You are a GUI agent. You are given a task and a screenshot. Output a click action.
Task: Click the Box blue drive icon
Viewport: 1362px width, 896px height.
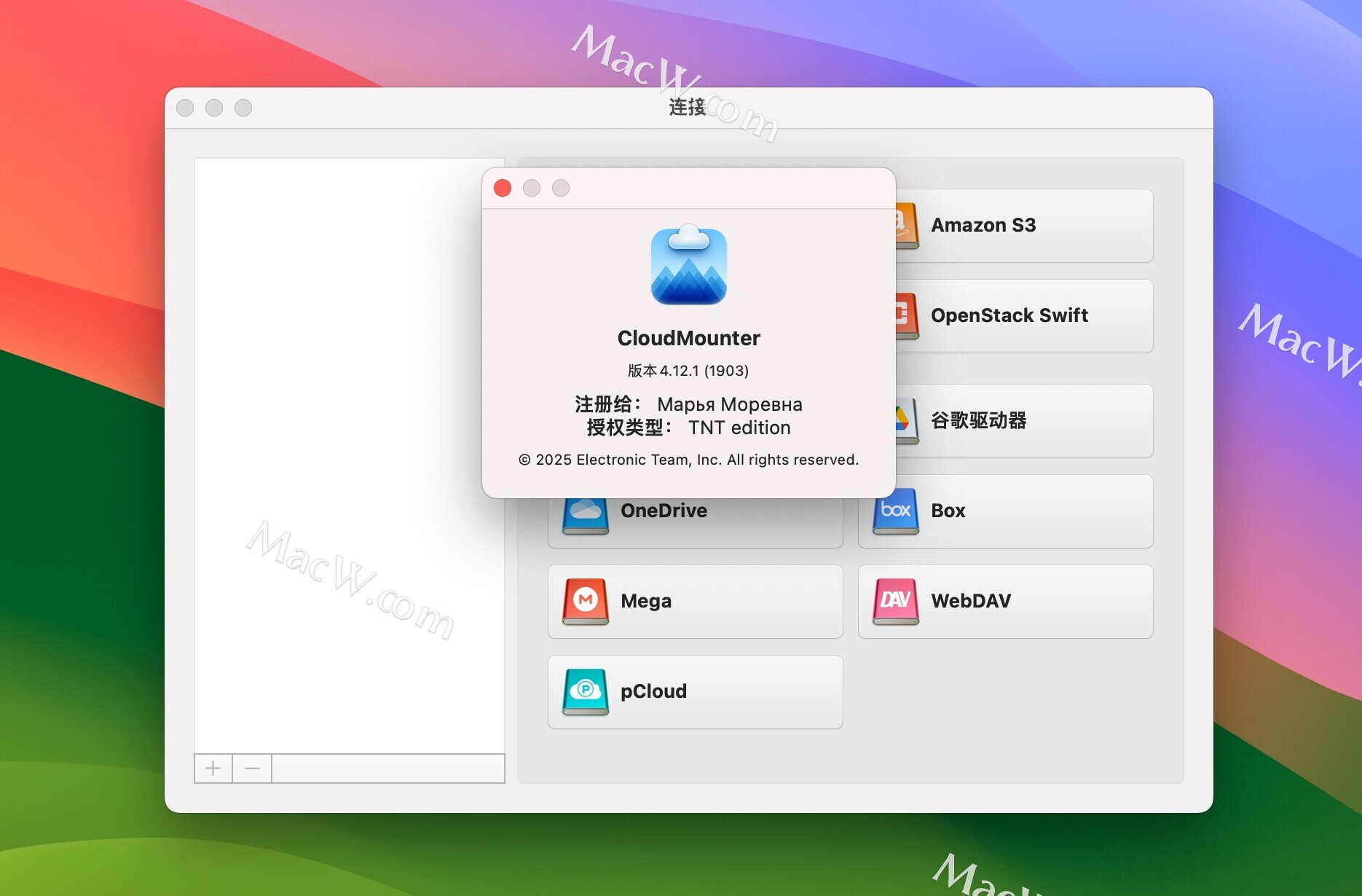(895, 511)
